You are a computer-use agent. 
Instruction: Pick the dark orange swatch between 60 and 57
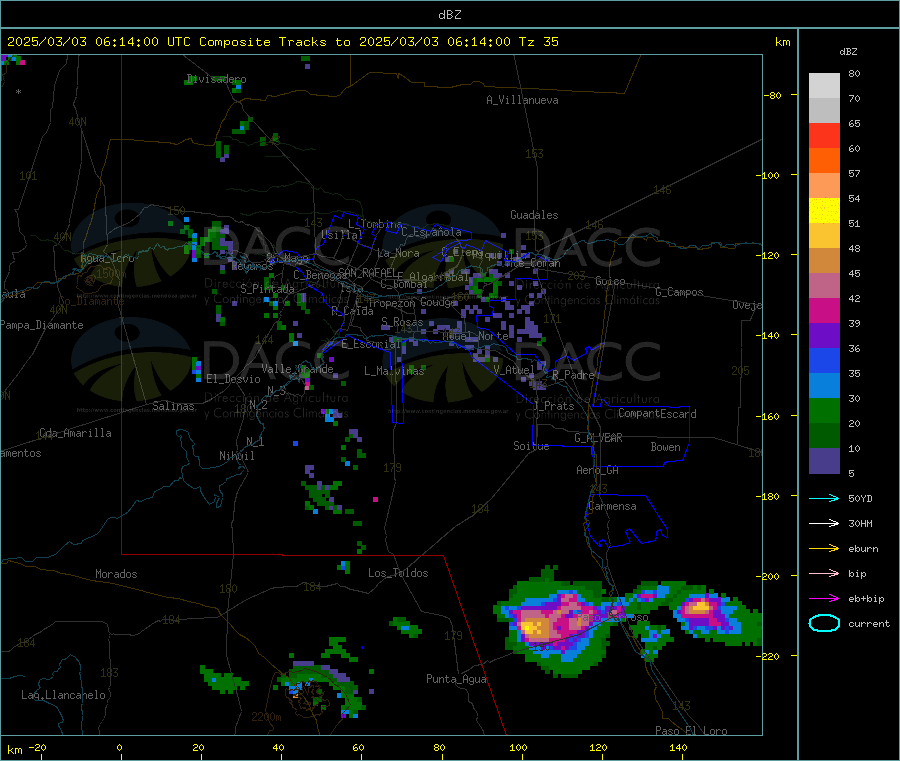pos(824,161)
